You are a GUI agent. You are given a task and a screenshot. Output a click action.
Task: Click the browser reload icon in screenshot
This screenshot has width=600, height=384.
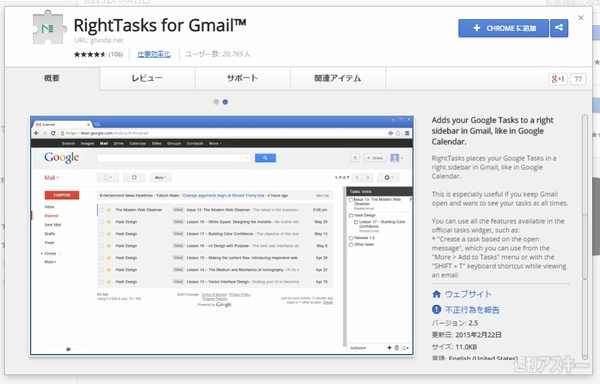(53, 133)
